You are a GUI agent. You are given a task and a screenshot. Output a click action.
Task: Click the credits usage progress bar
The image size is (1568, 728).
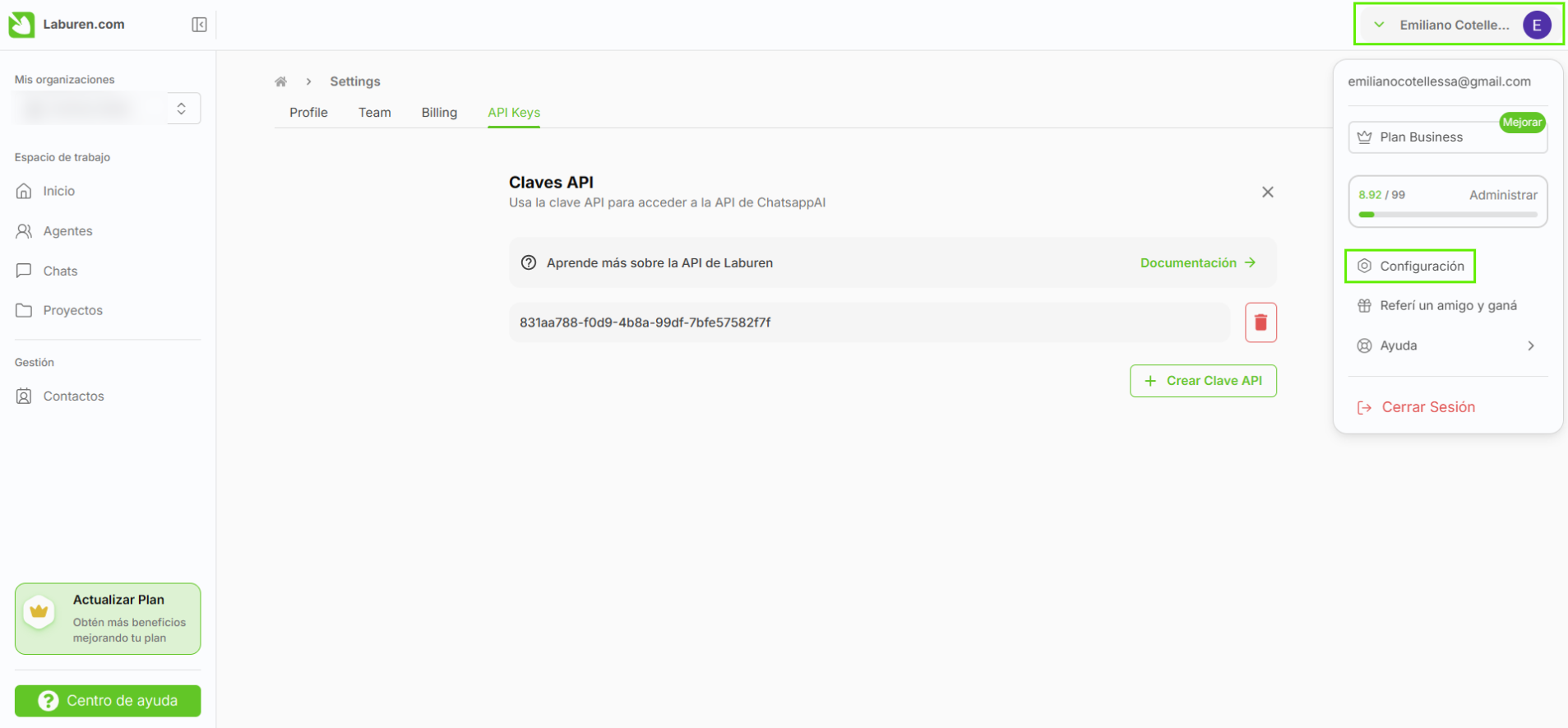tap(1447, 215)
